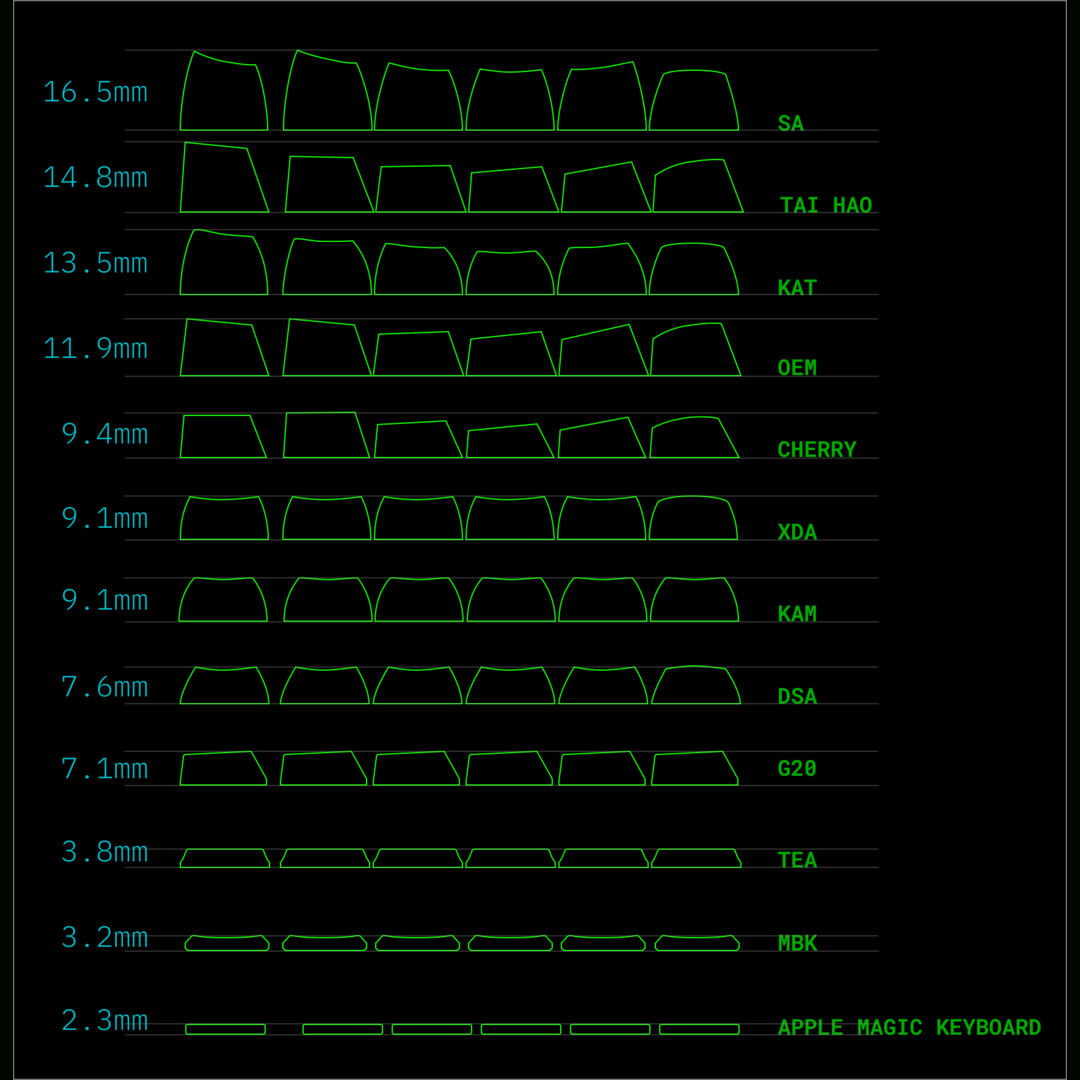Click the 2.3mm height label
Screen dimensions: 1080x1080
tap(104, 1021)
